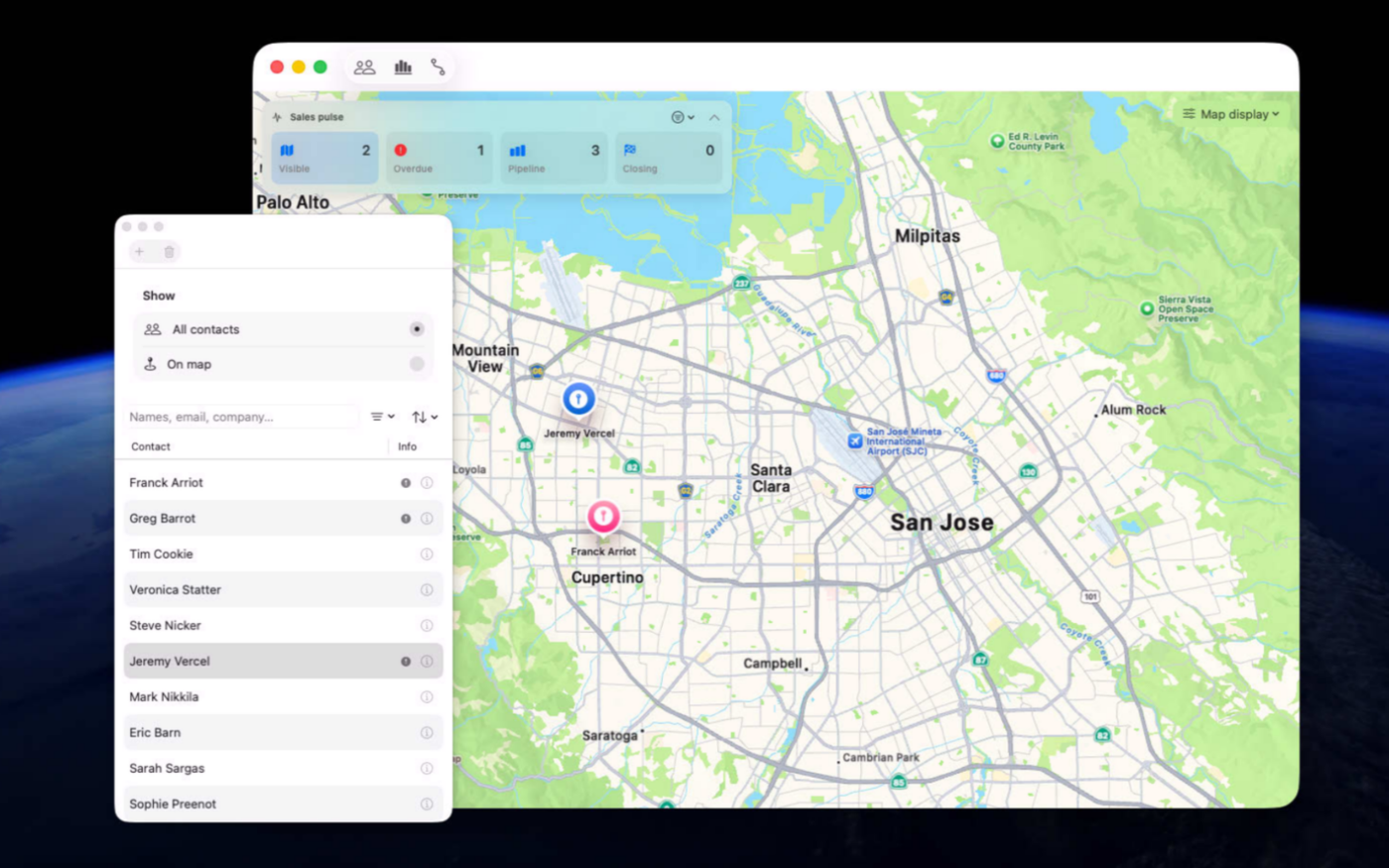Click the Alum Rock label on map

click(x=1133, y=410)
